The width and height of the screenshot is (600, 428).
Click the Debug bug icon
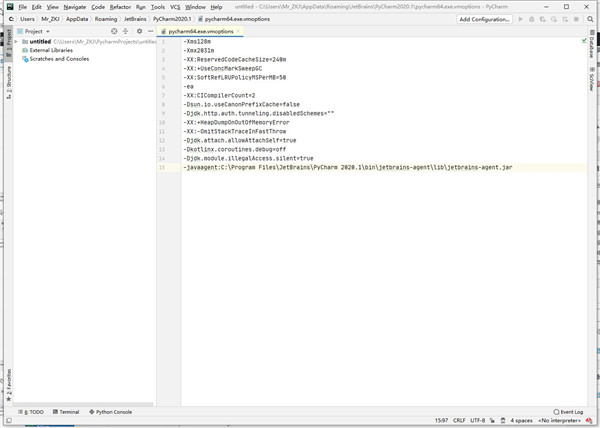[x=532, y=19]
